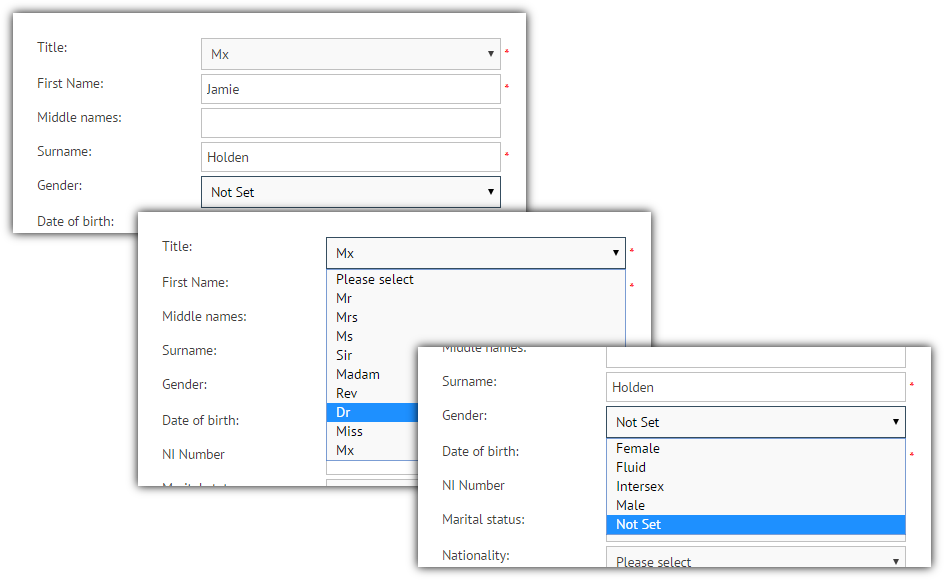Click the Surname field in the top form

point(350,157)
